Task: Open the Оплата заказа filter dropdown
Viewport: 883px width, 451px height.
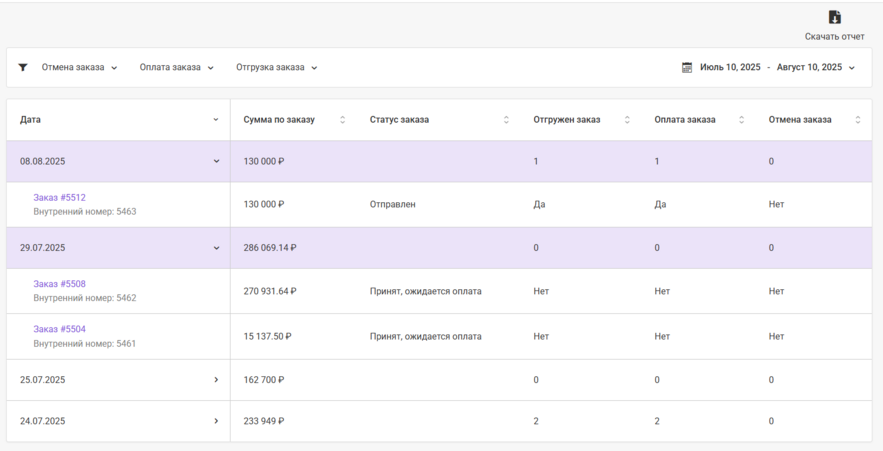Action: pos(177,68)
